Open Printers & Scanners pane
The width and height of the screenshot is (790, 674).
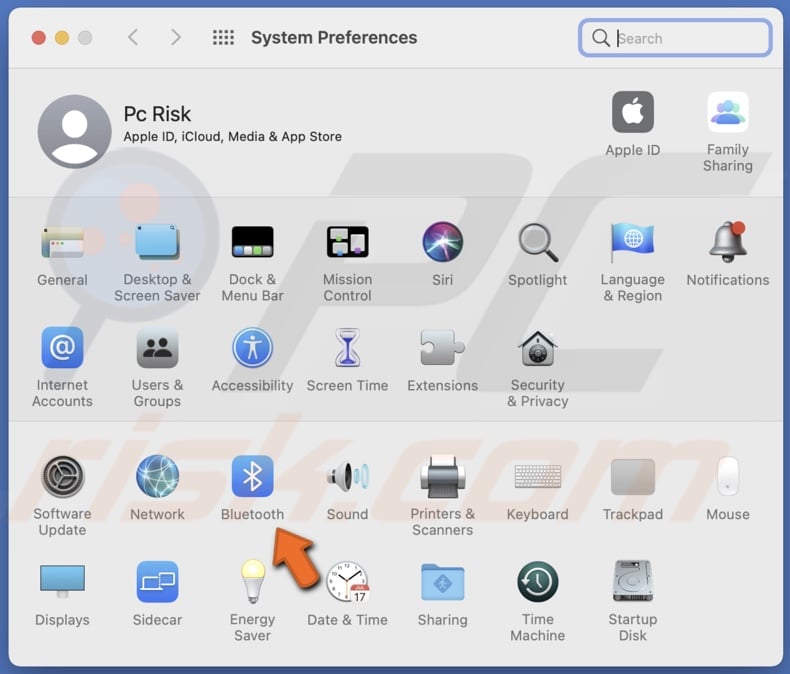tap(442, 478)
